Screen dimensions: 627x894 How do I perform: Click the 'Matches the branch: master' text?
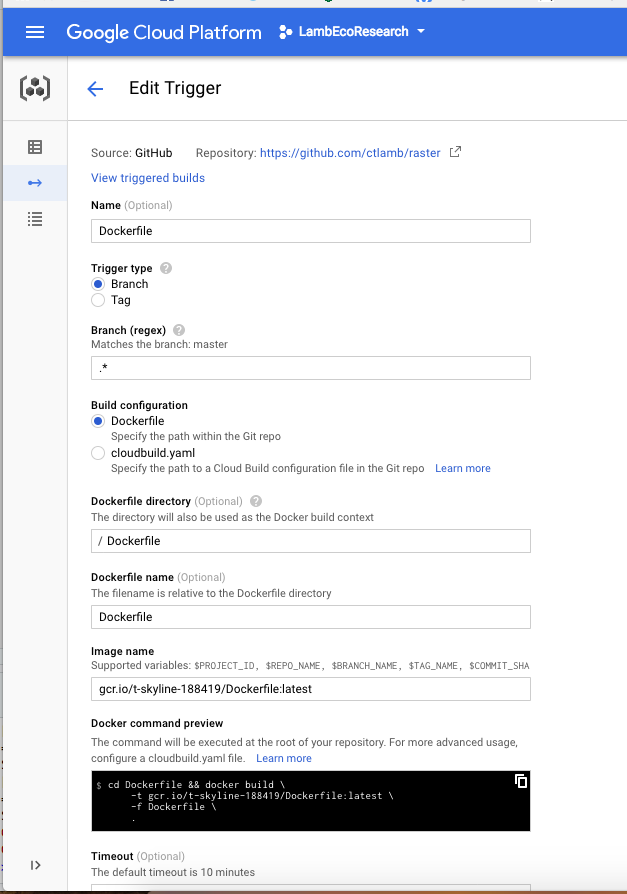pos(159,344)
